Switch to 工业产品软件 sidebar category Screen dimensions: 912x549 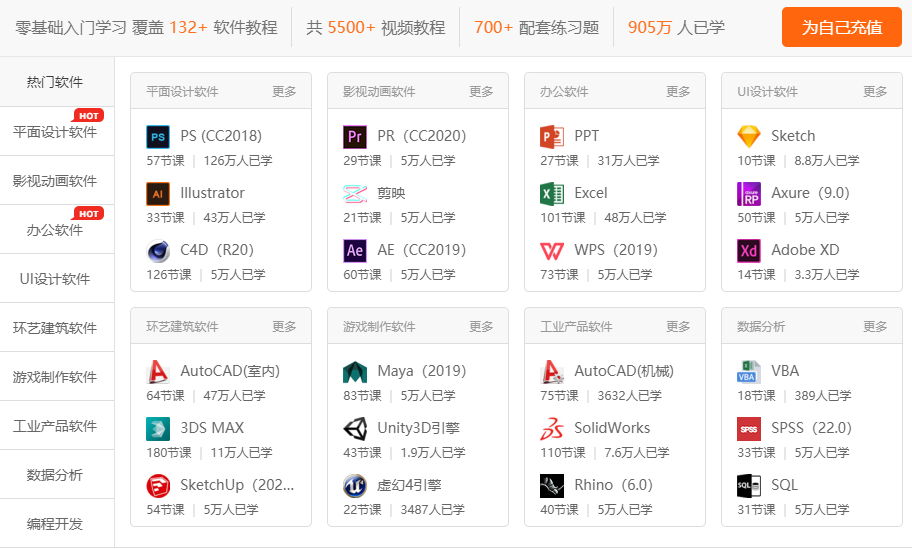click(x=57, y=425)
